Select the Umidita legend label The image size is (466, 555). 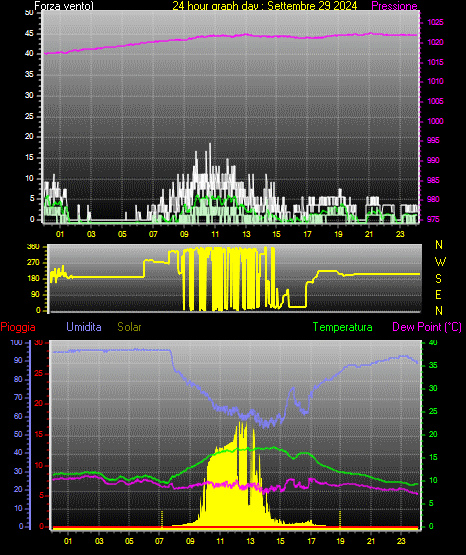coord(84,327)
